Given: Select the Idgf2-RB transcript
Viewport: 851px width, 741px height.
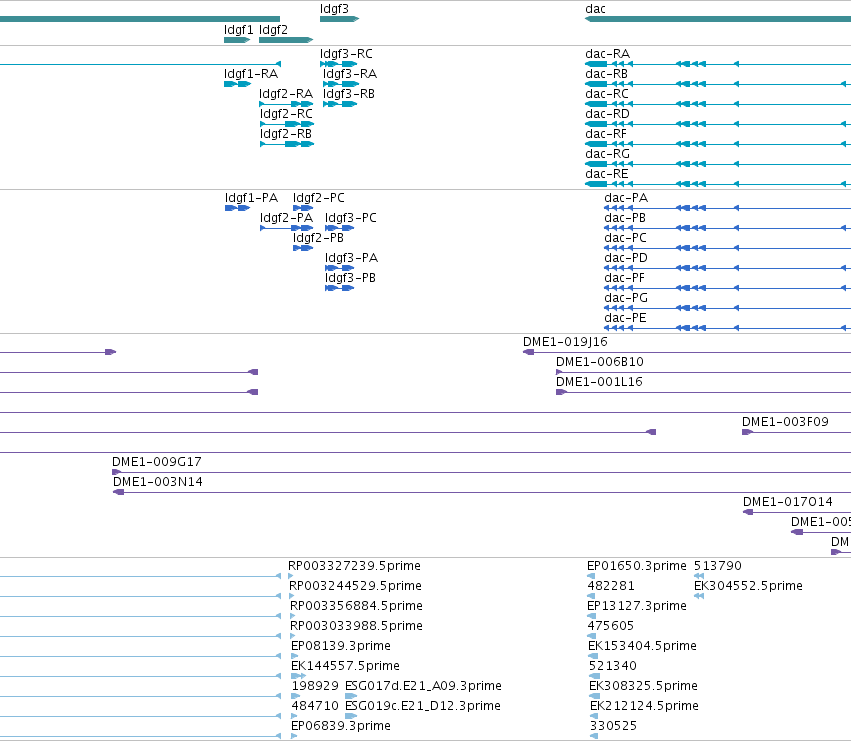Looking at the screenshot, I should [x=287, y=144].
